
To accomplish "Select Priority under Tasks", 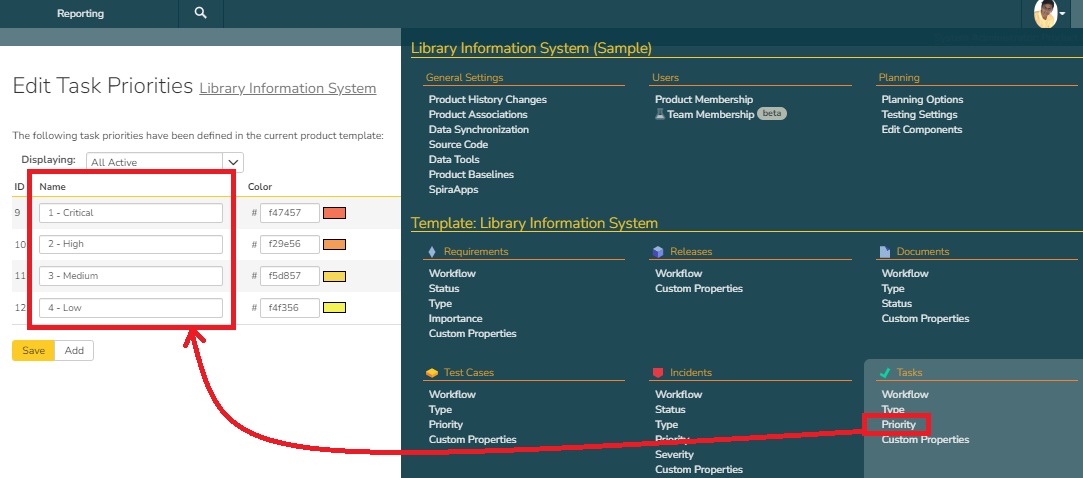I will 898,425.
